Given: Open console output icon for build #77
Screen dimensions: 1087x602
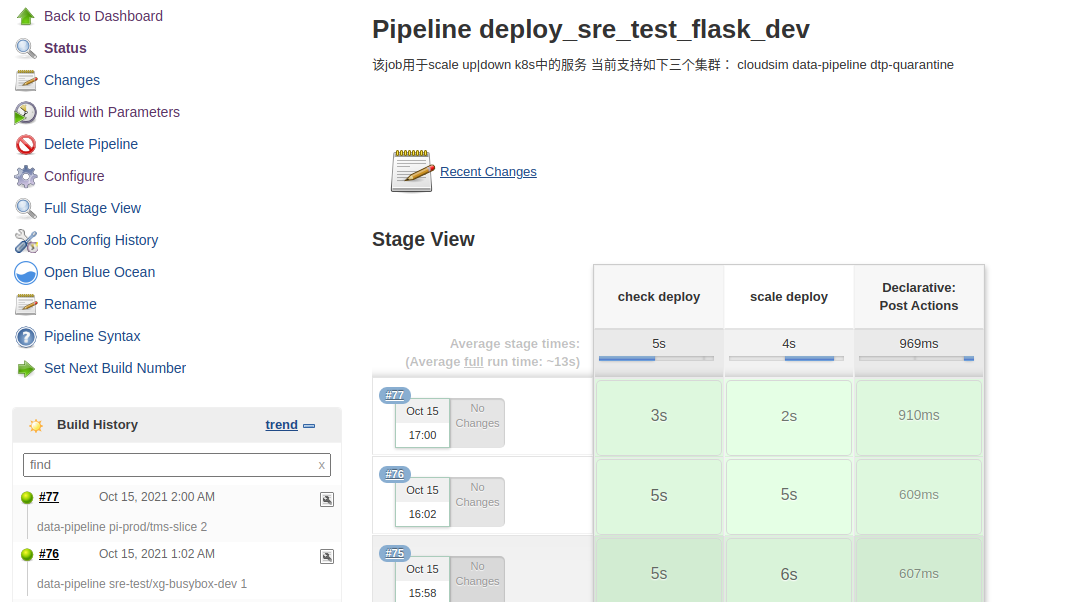Looking at the screenshot, I should [x=327, y=499].
